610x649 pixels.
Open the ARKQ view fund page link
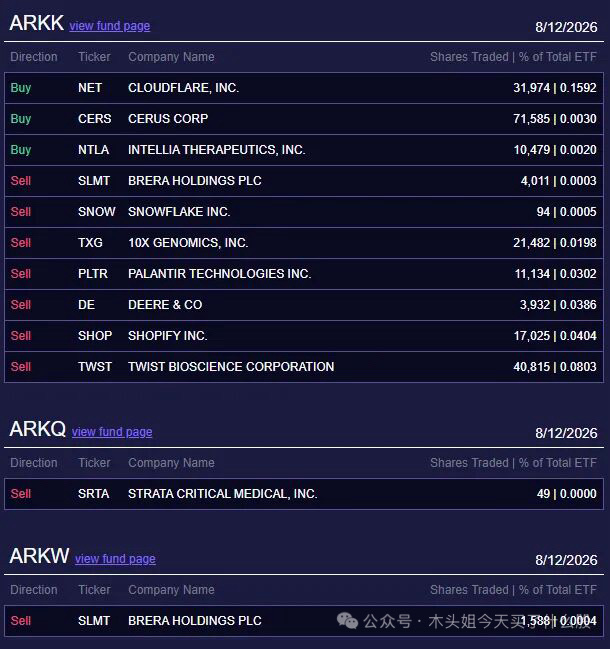tap(112, 432)
